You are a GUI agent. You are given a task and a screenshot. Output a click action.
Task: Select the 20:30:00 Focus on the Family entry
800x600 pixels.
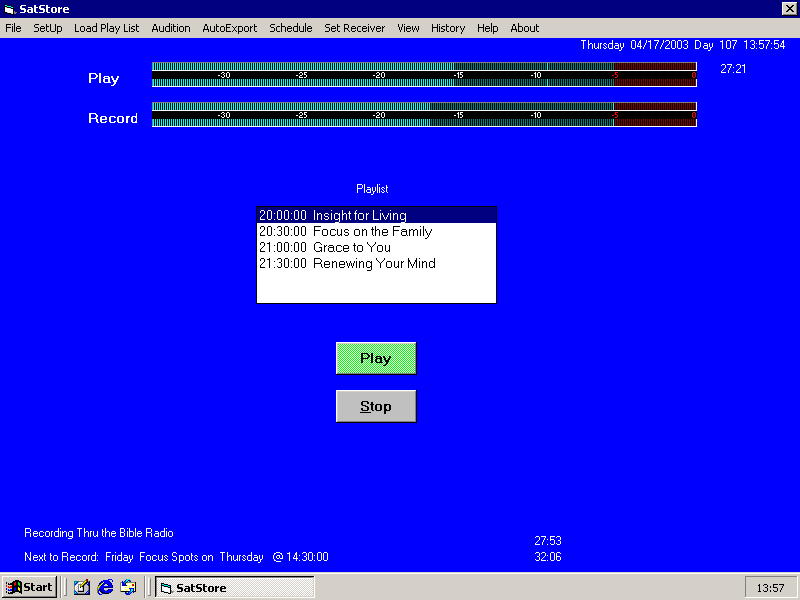pos(377,231)
